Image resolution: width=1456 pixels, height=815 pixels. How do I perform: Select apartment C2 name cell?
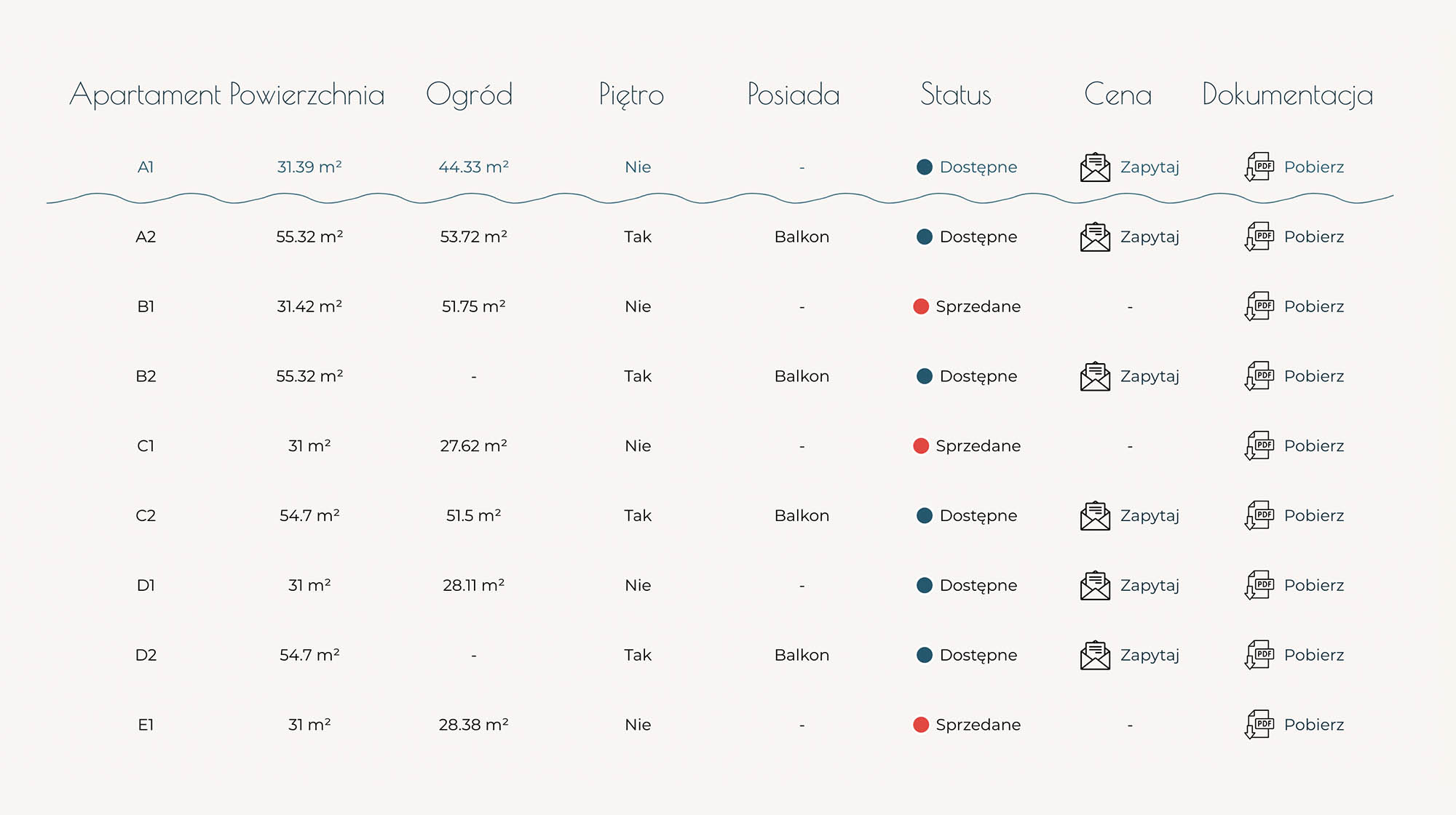point(146,516)
